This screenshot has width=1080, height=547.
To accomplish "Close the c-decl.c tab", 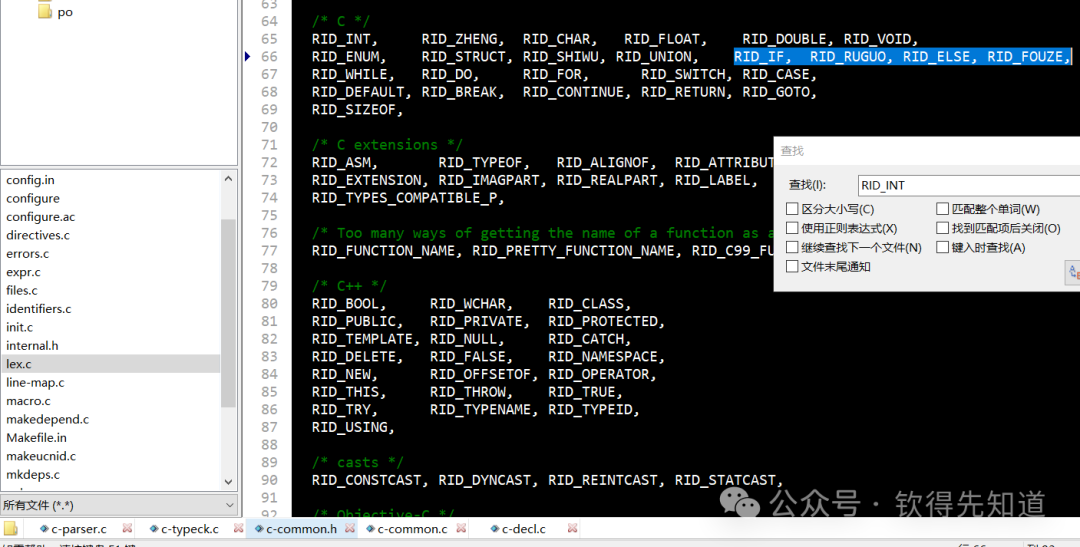I will [x=572, y=528].
